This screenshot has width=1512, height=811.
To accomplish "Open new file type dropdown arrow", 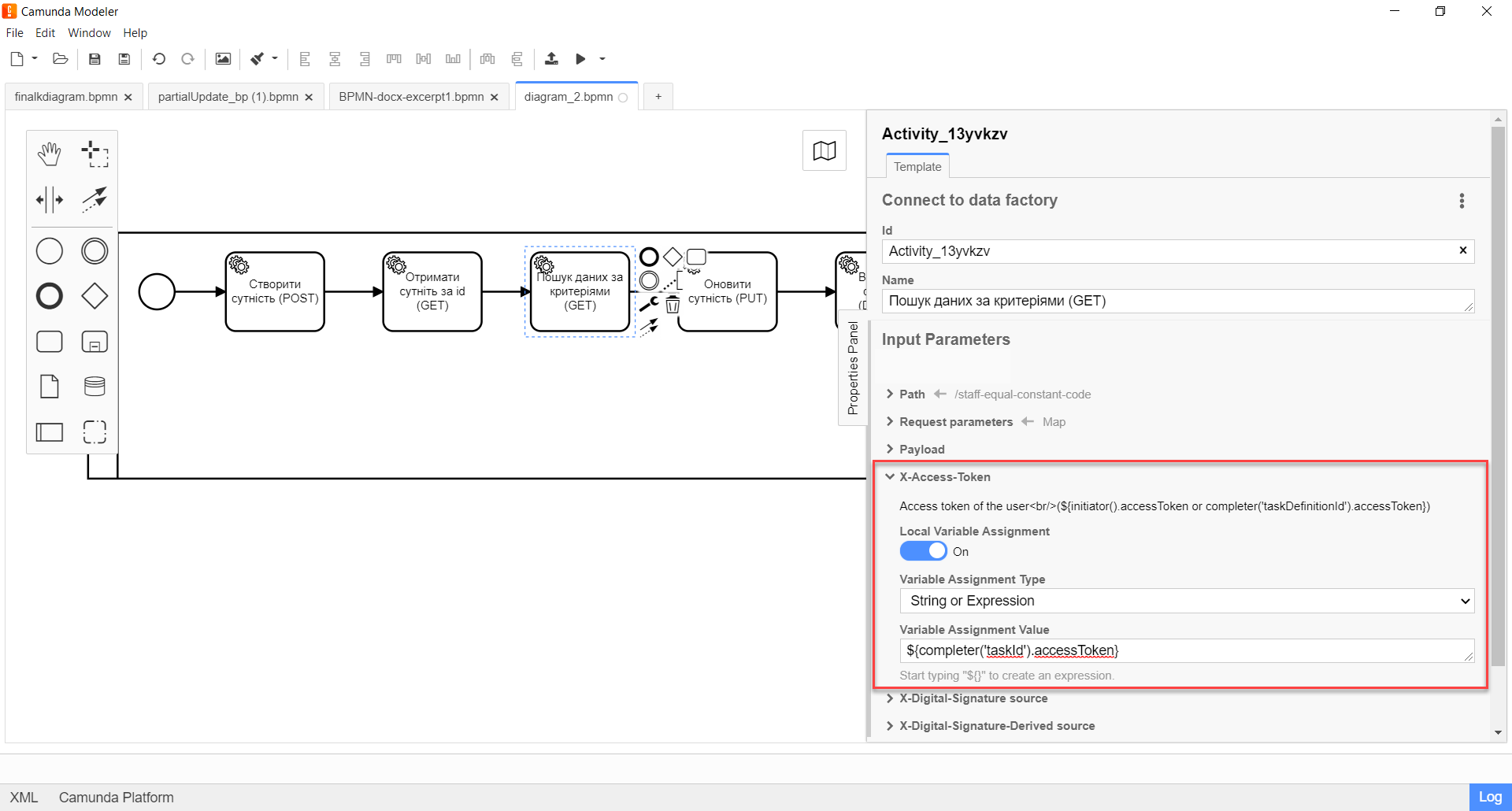I will [35, 59].
